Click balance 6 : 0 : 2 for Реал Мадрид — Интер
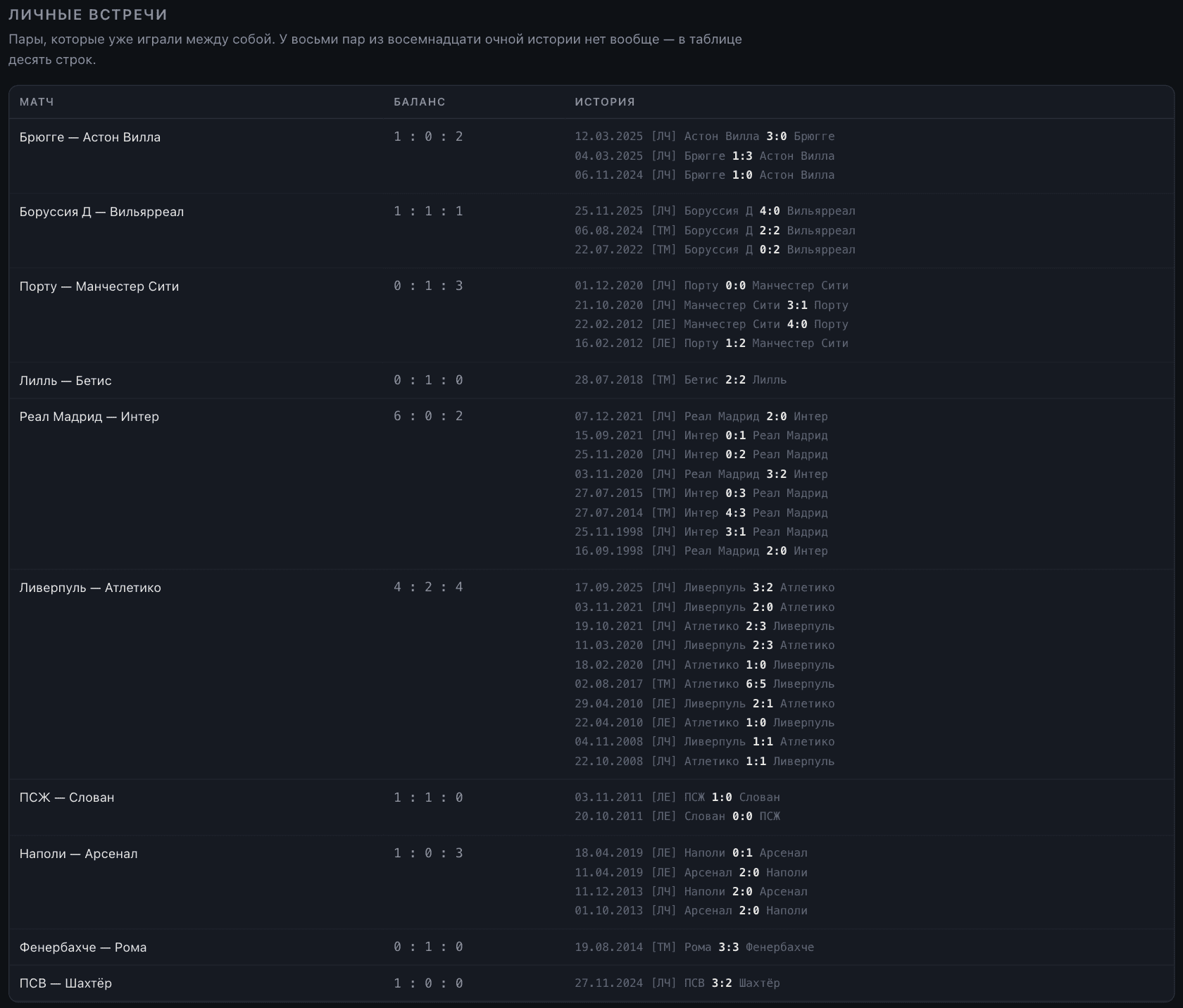Viewport: 1183px width, 1008px height. pos(428,416)
